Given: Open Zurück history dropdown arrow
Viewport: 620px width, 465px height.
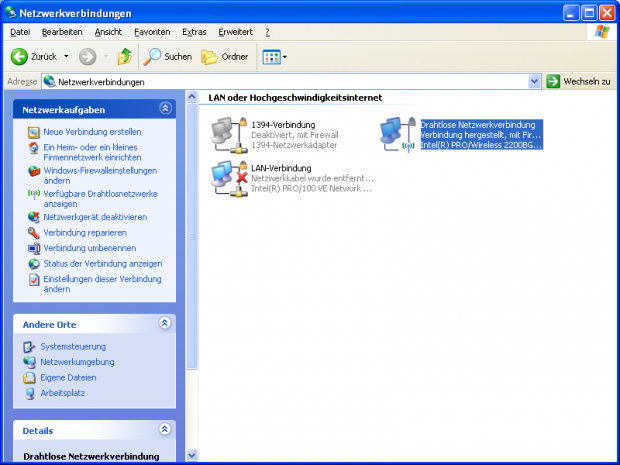Looking at the screenshot, I should (x=66, y=57).
